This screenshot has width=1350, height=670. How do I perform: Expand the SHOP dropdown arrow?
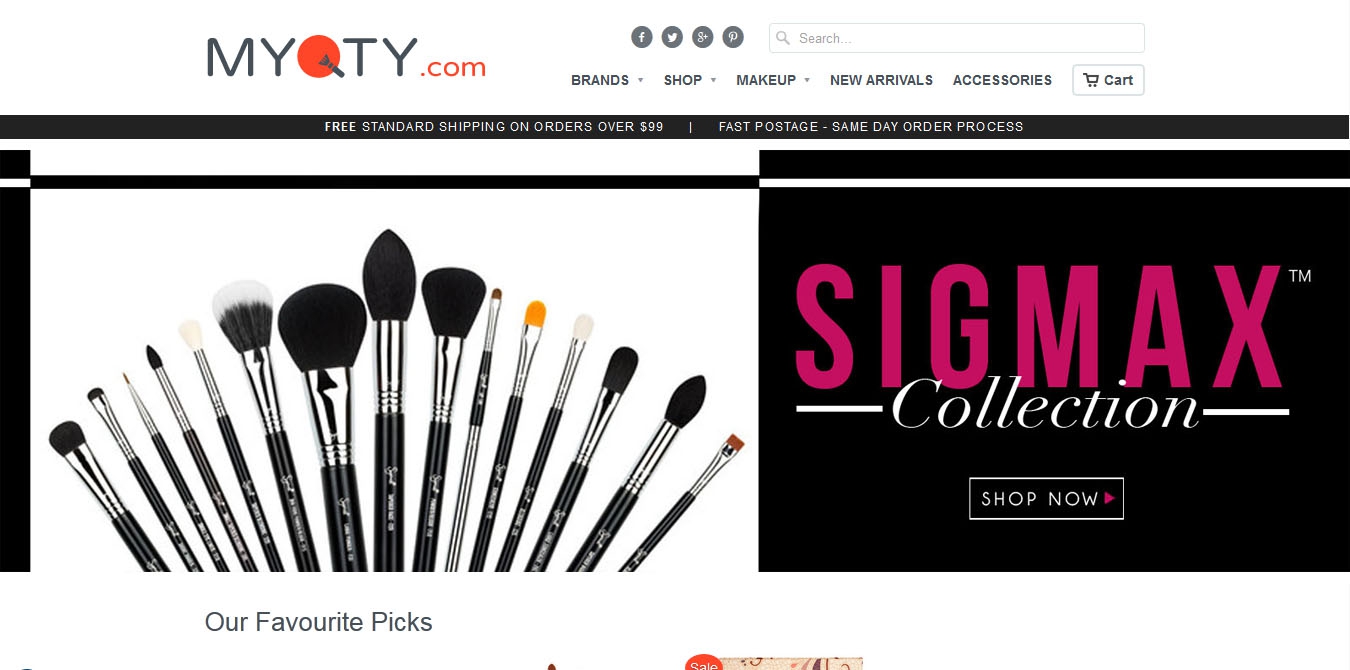click(713, 80)
